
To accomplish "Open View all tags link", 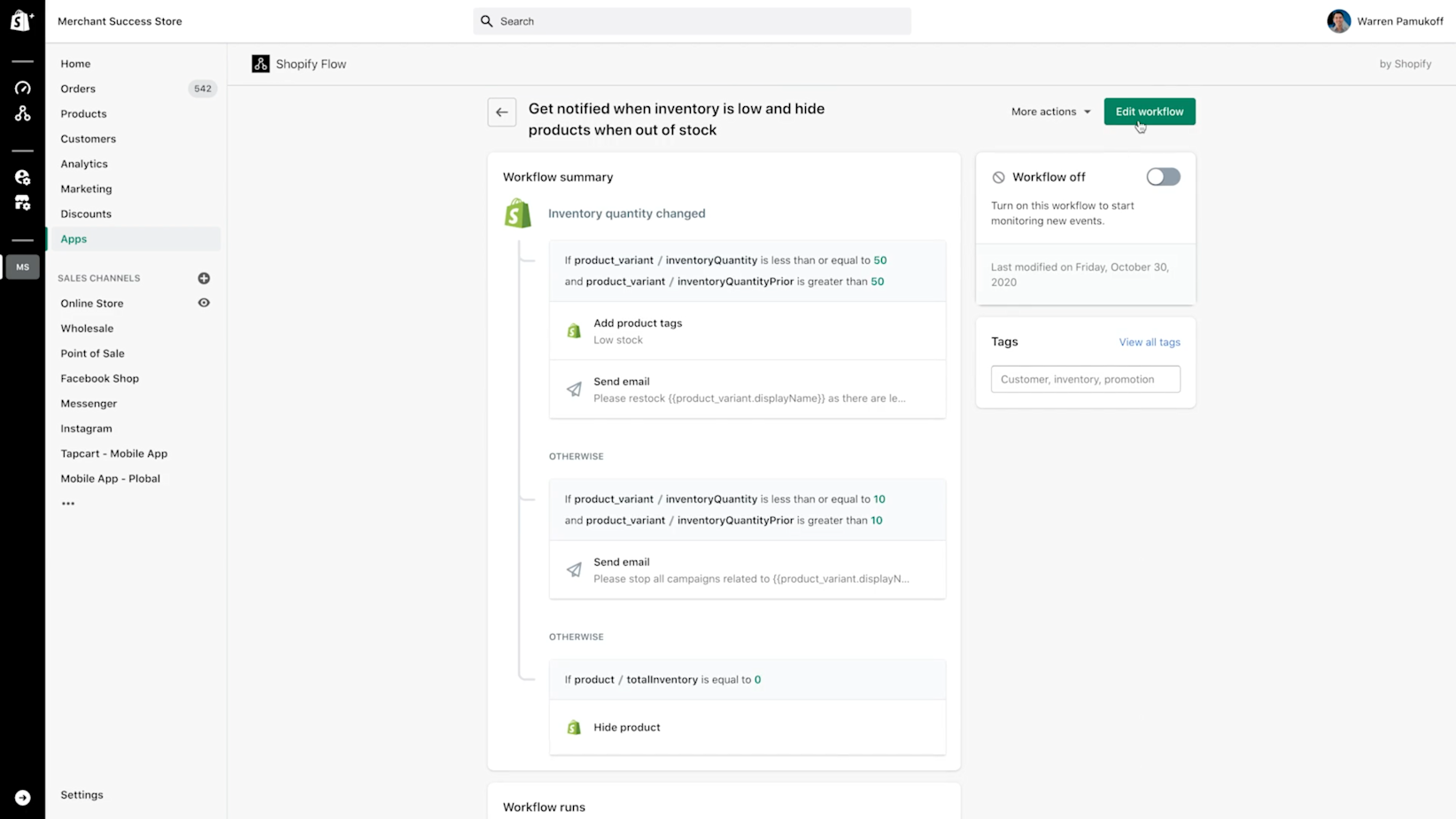I will [1149, 342].
